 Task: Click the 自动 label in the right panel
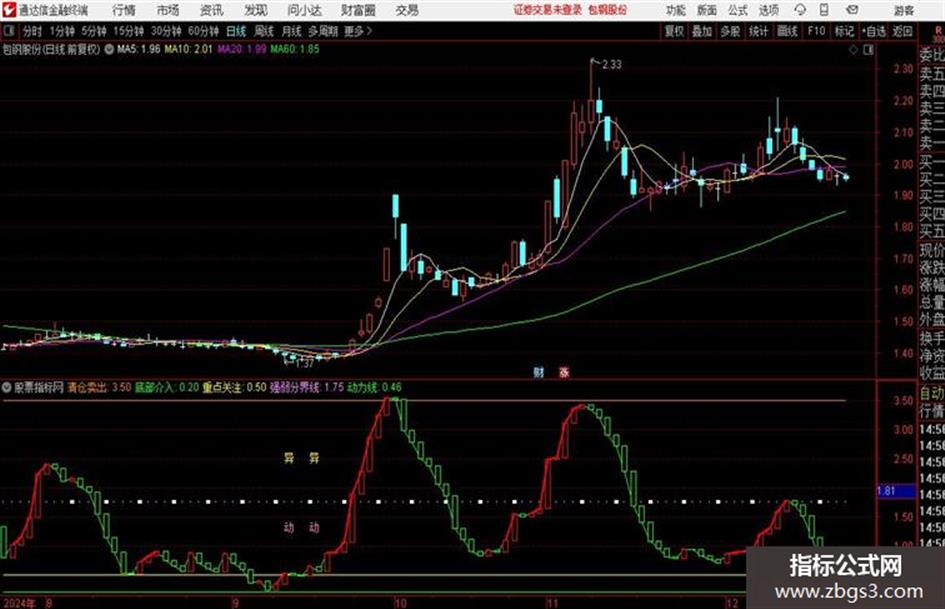[x=932, y=394]
